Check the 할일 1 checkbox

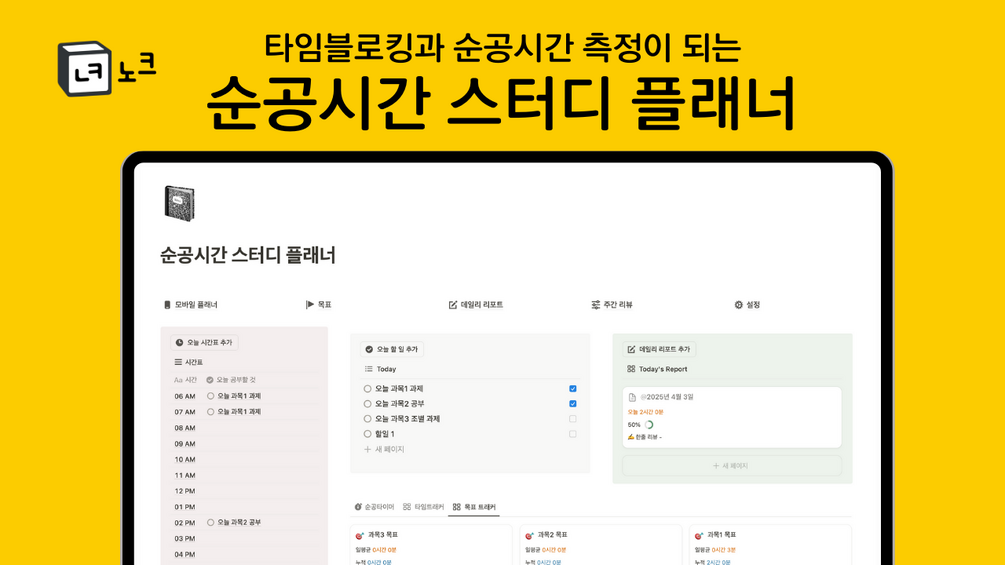coord(572,434)
